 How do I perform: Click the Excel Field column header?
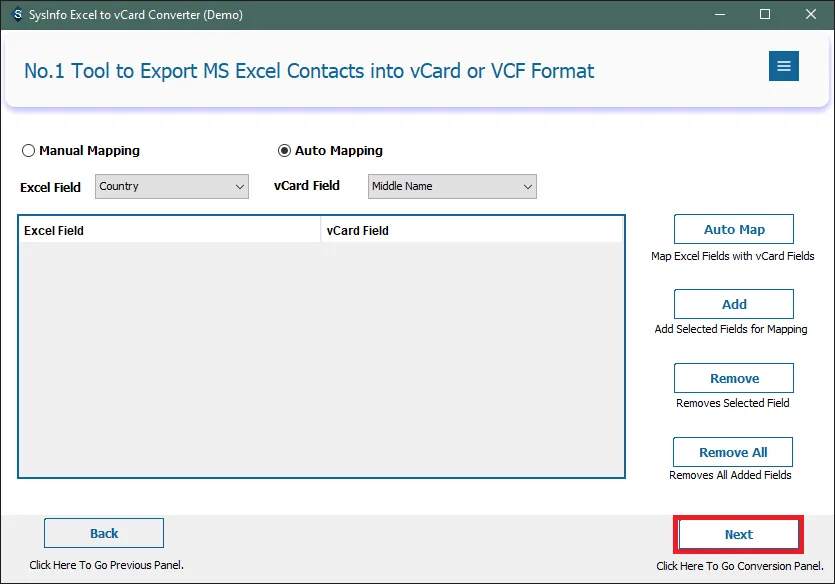169,231
